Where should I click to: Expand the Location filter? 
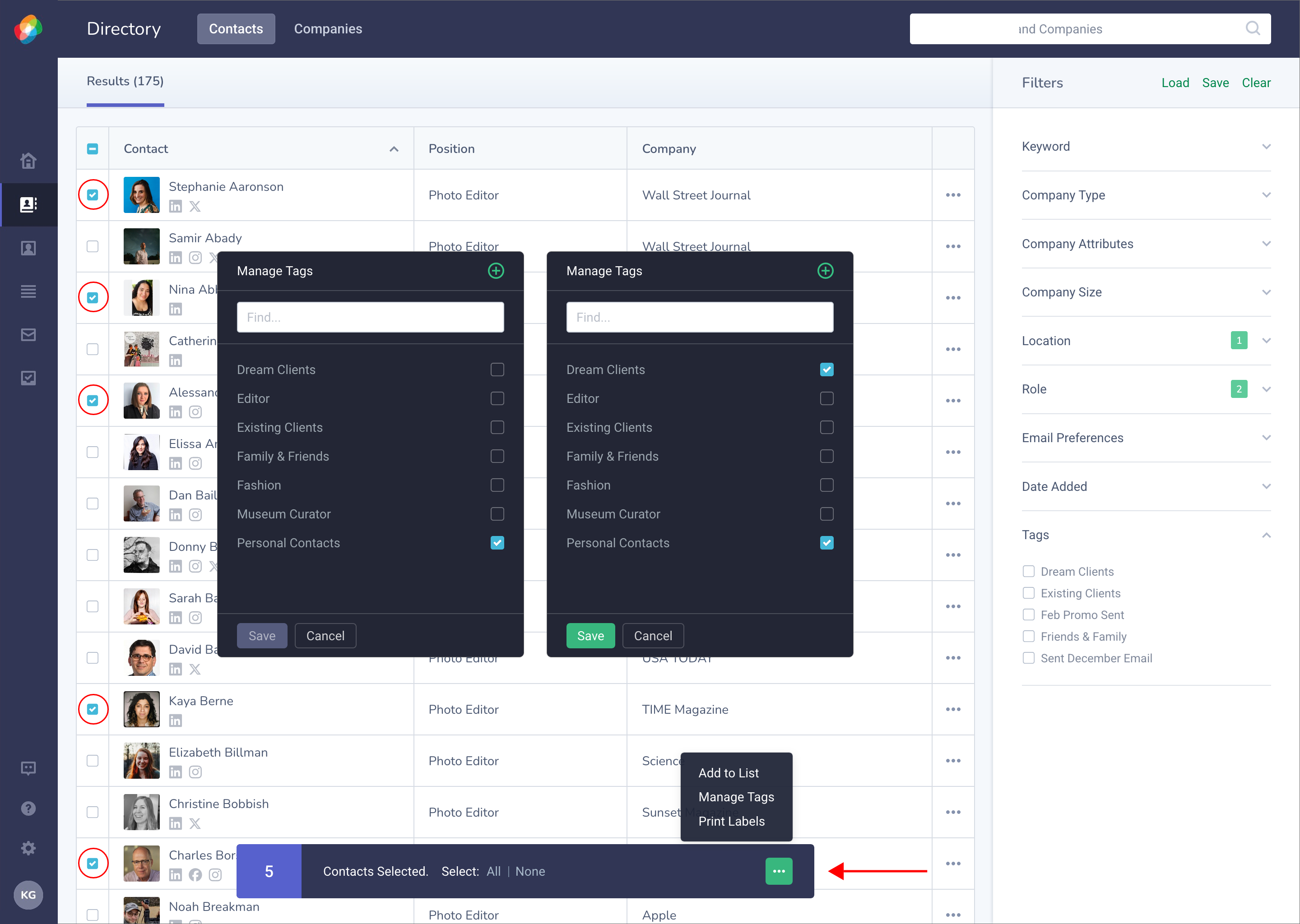coord(1147,341)
